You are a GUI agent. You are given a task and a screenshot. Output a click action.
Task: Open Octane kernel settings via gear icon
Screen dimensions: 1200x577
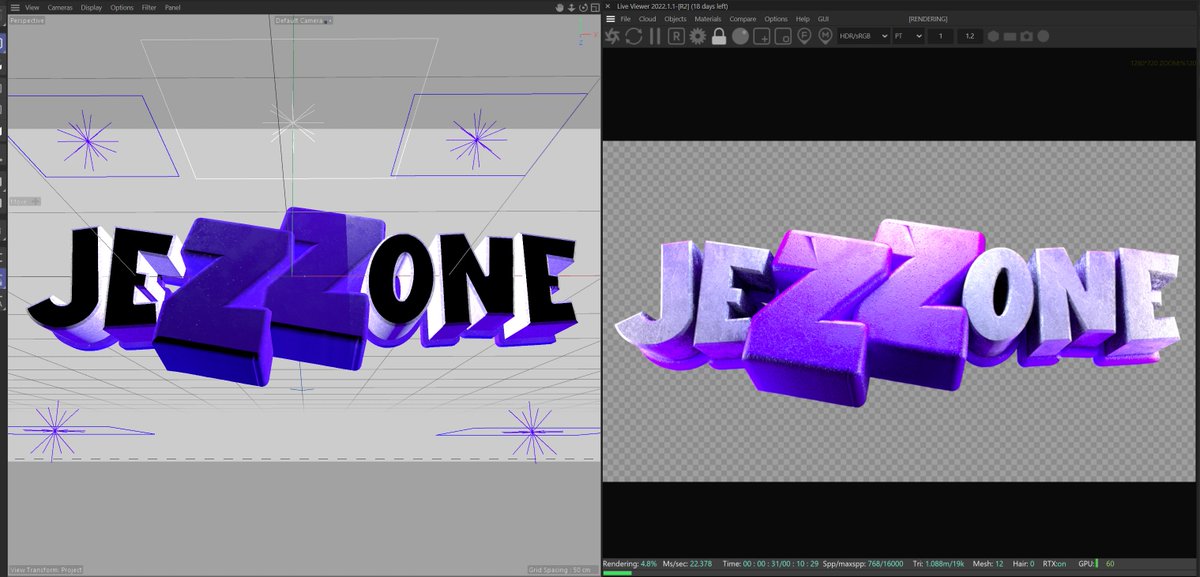click(x=698, y=36)
